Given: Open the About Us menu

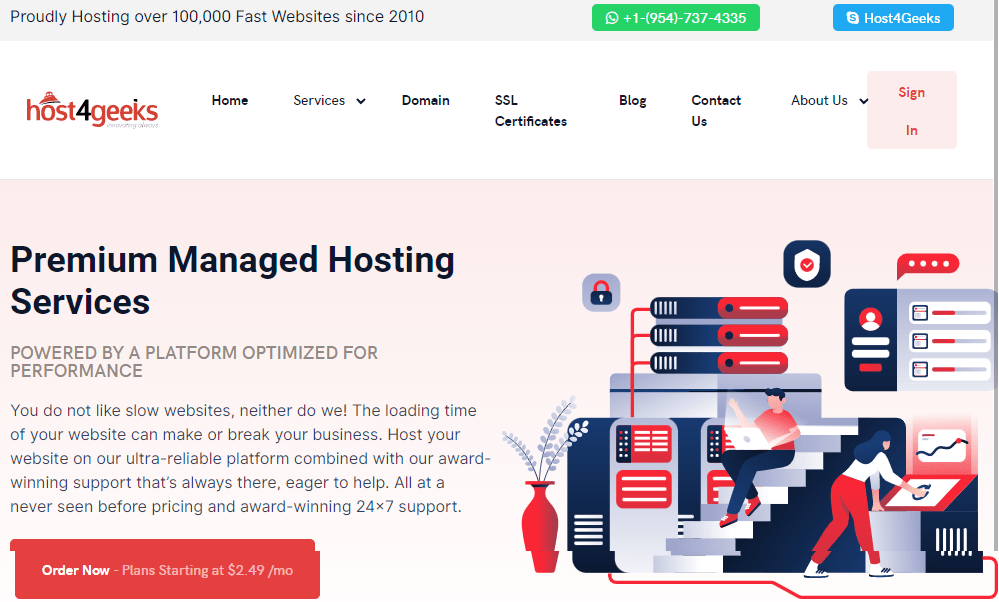Looking at the screenshot, I should pyautogui.click(x=819, y=100).
